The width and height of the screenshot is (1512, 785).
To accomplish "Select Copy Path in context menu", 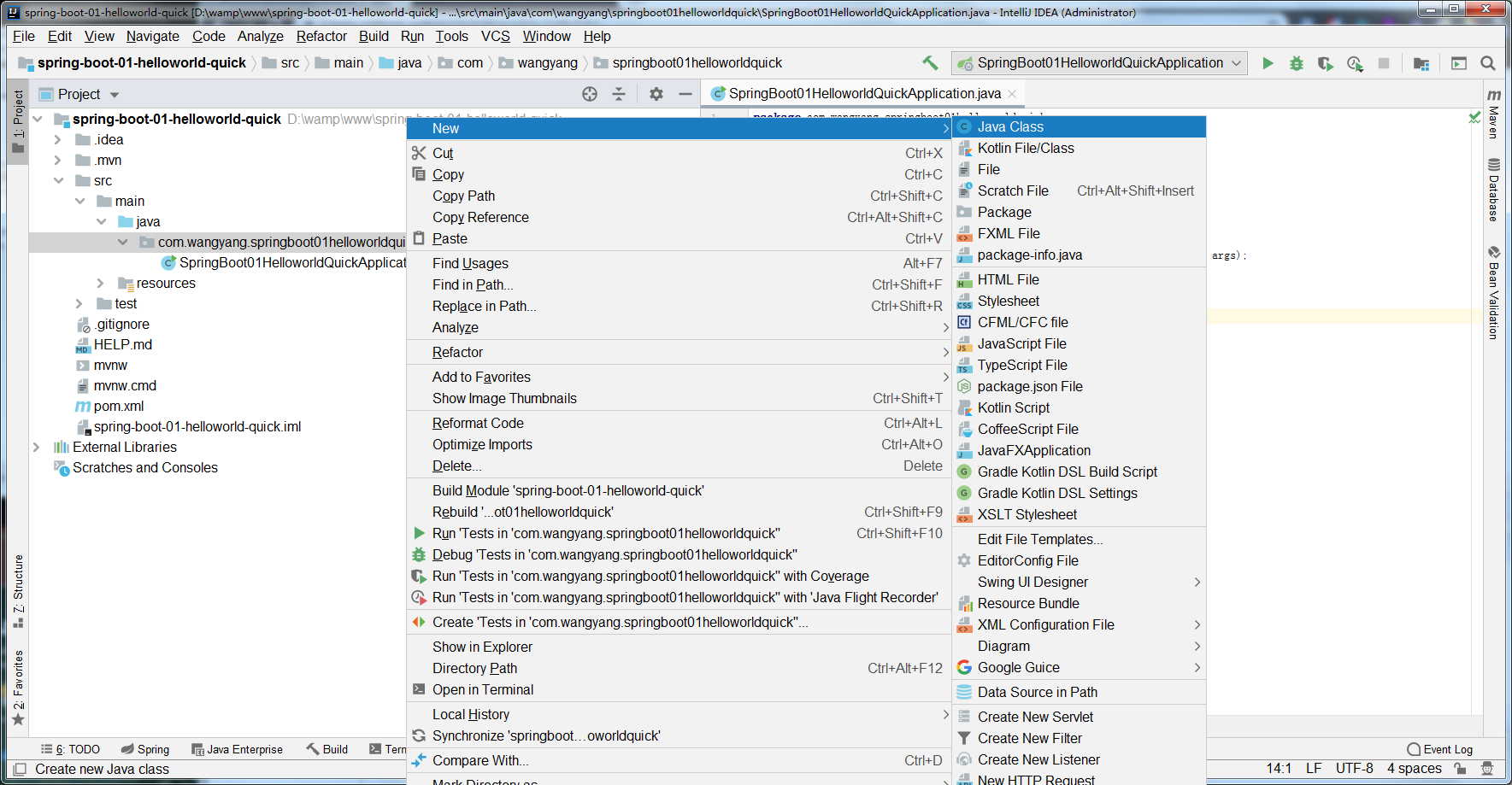I will coord(679,196).
